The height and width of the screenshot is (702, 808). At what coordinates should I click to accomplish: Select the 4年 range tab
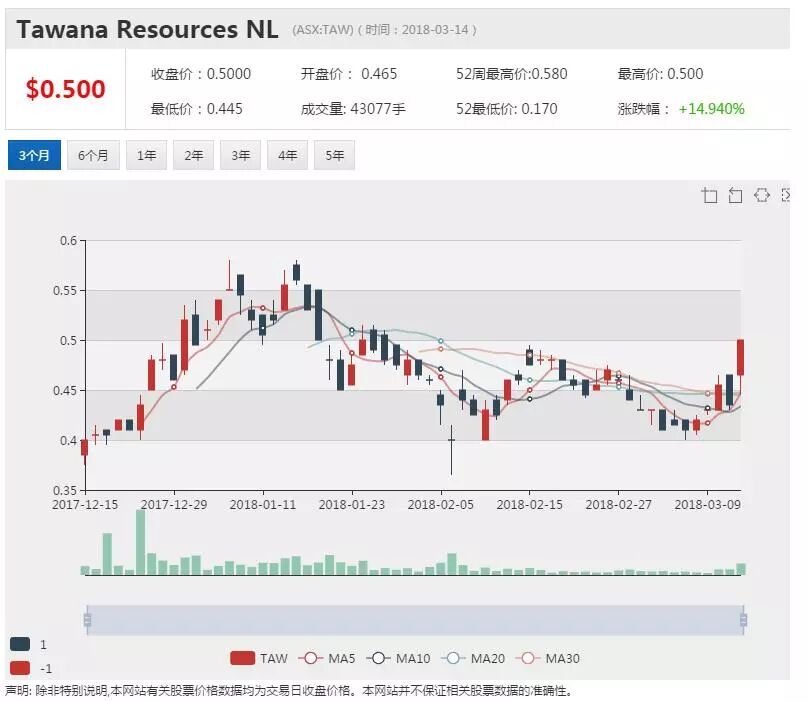click(287, 155)
